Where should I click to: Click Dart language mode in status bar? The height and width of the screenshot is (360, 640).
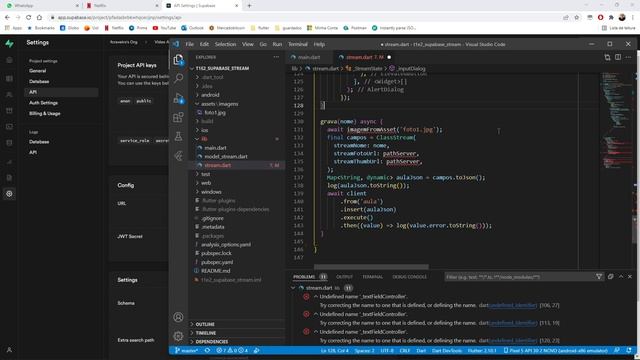pos(421,351)
